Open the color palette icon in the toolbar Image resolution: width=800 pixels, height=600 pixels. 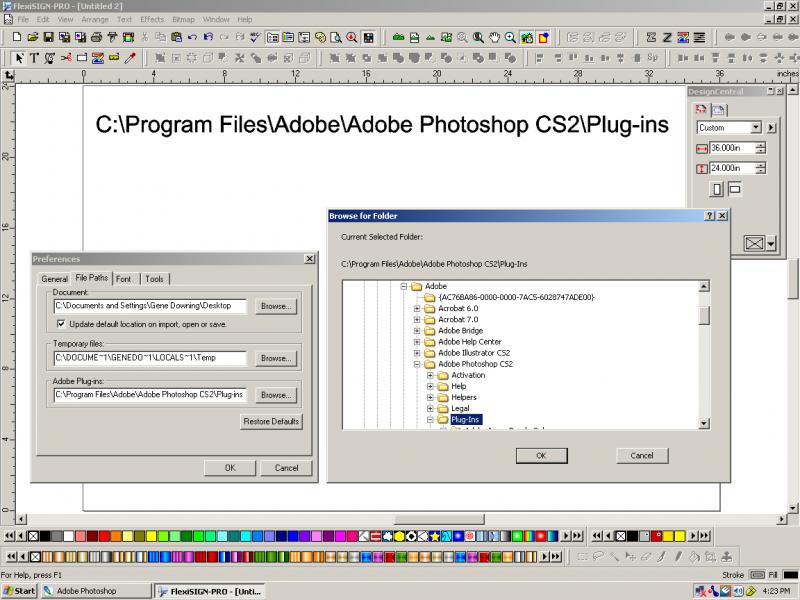click(x=320, y=37)
